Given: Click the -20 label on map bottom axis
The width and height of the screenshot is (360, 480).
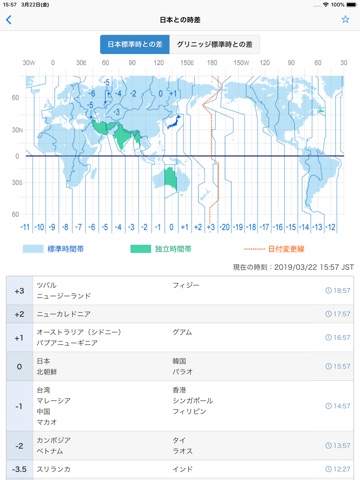Looking at the screenshot, I should (x=225, y=227).
